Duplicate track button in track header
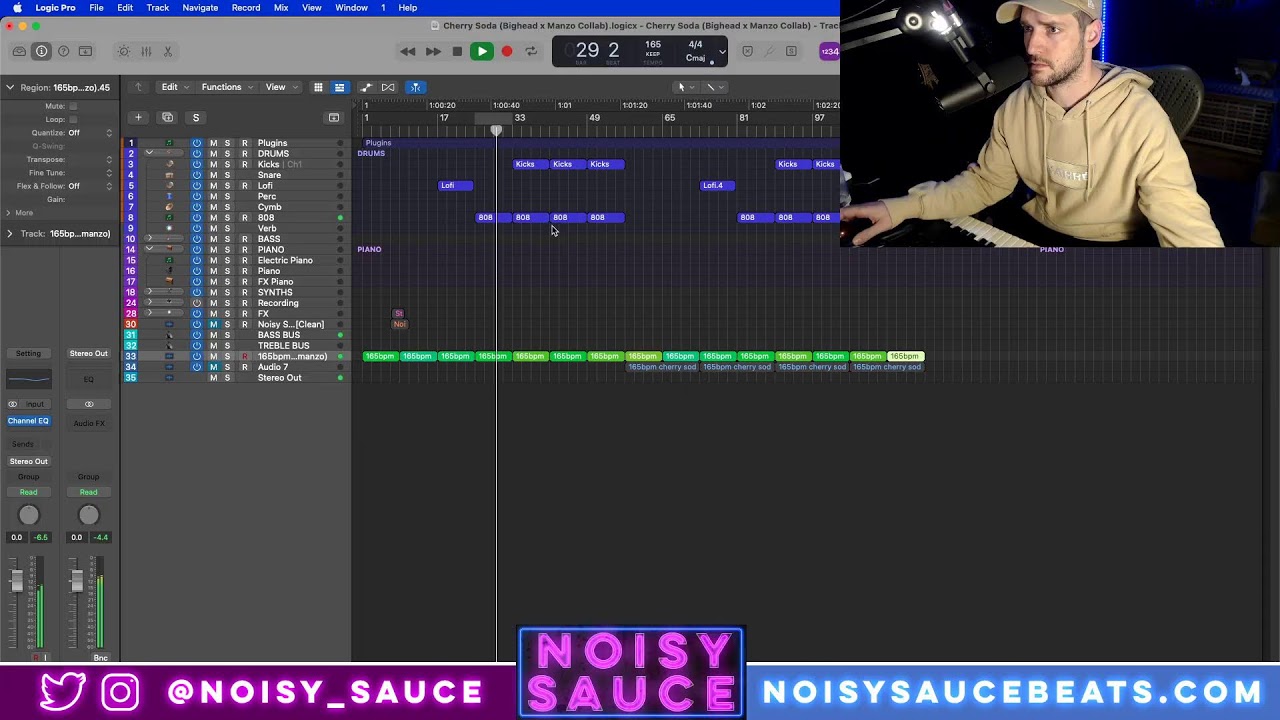This screenshot has width=1280, height=720. (x=167, y=118)
